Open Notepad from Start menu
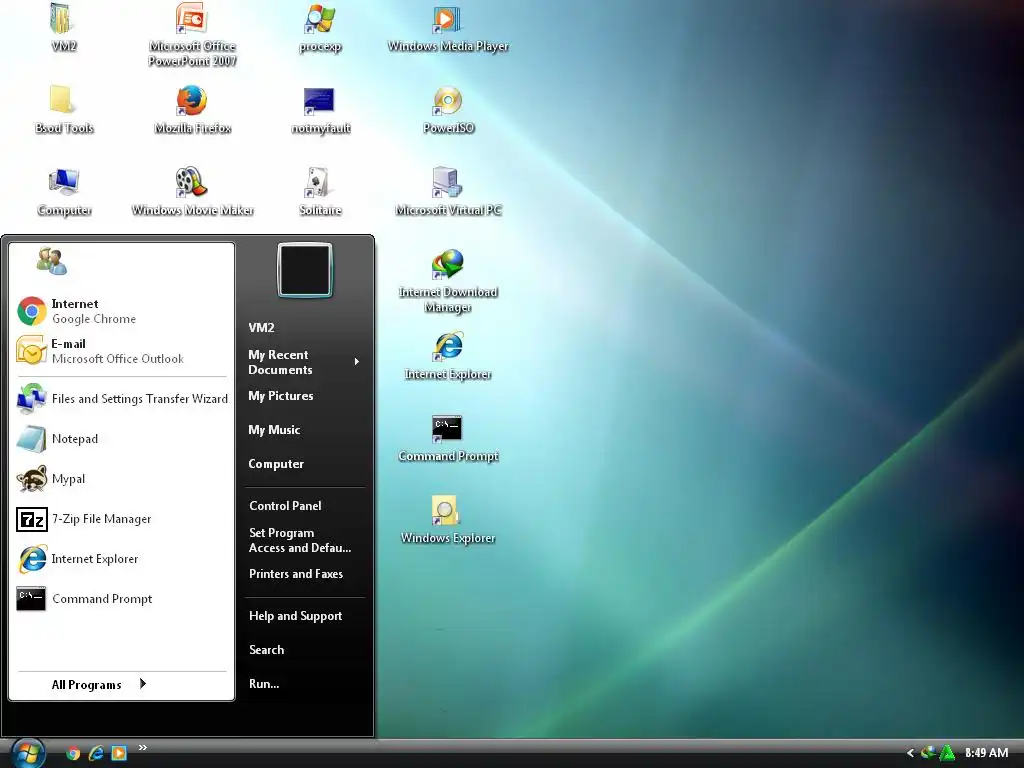 [122, 439]
